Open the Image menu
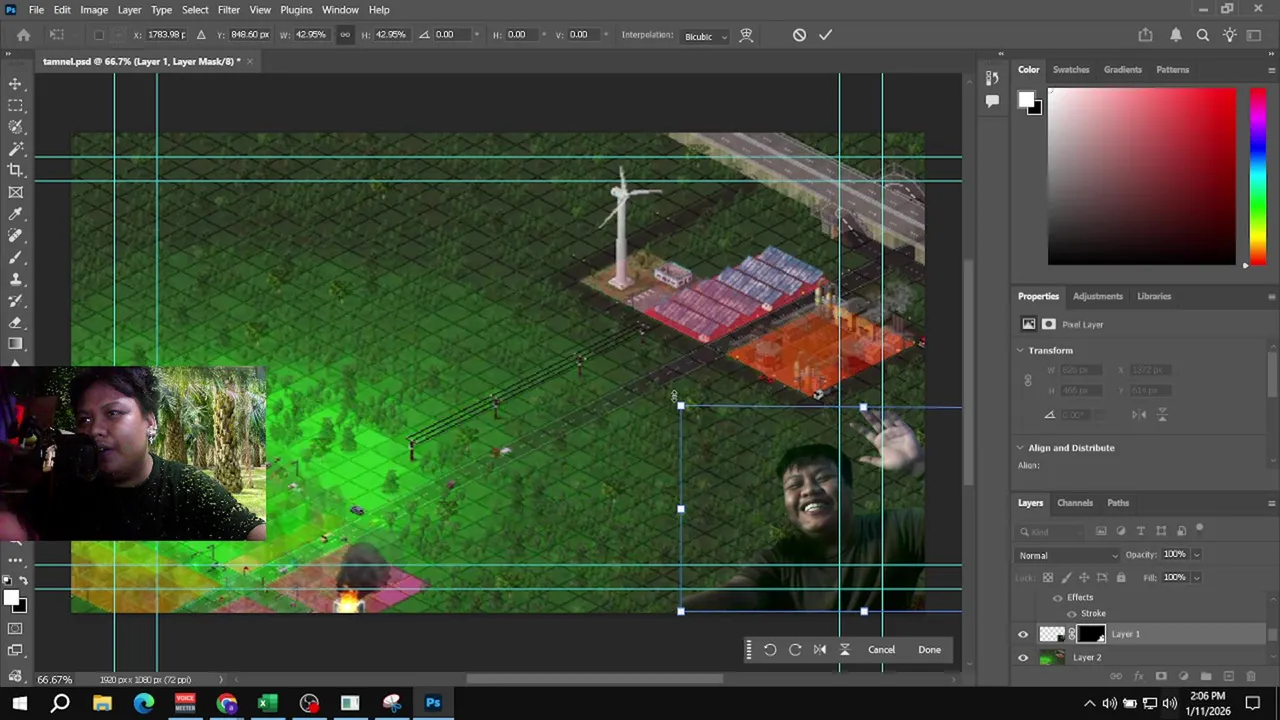 click(94, 10)
